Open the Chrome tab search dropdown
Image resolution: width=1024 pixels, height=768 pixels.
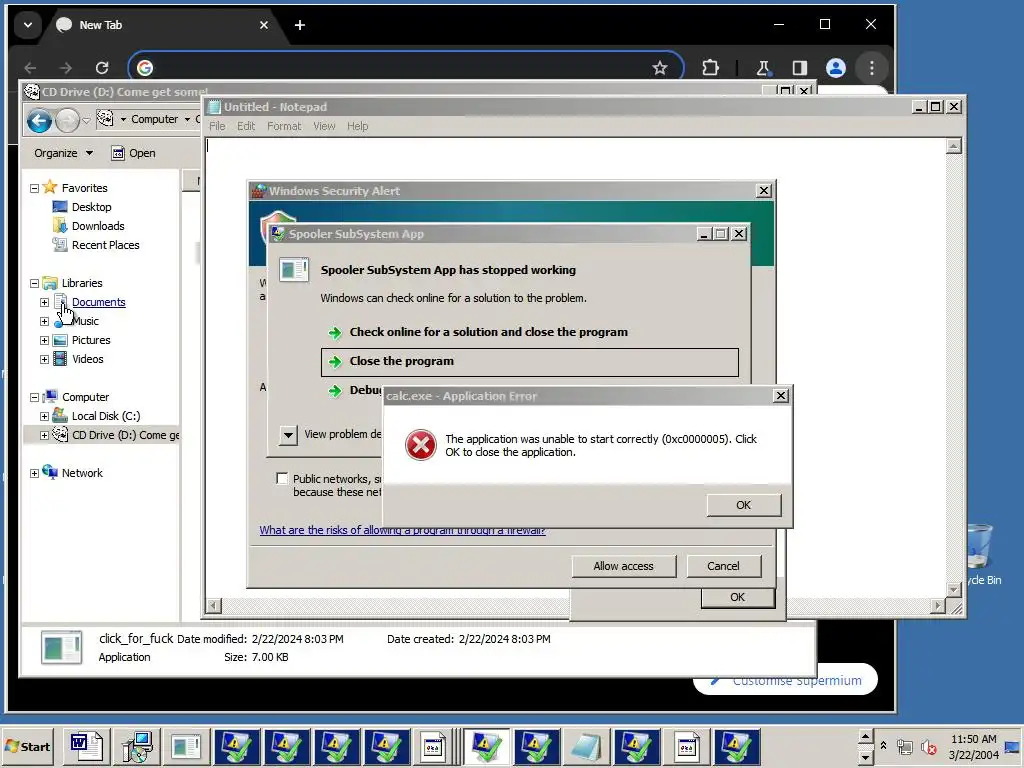coord(27,25)
